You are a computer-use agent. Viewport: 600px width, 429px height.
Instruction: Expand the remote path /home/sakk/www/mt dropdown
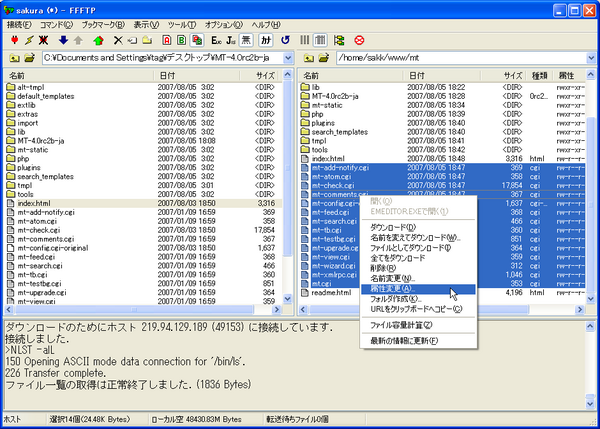[x=591, y=58]
